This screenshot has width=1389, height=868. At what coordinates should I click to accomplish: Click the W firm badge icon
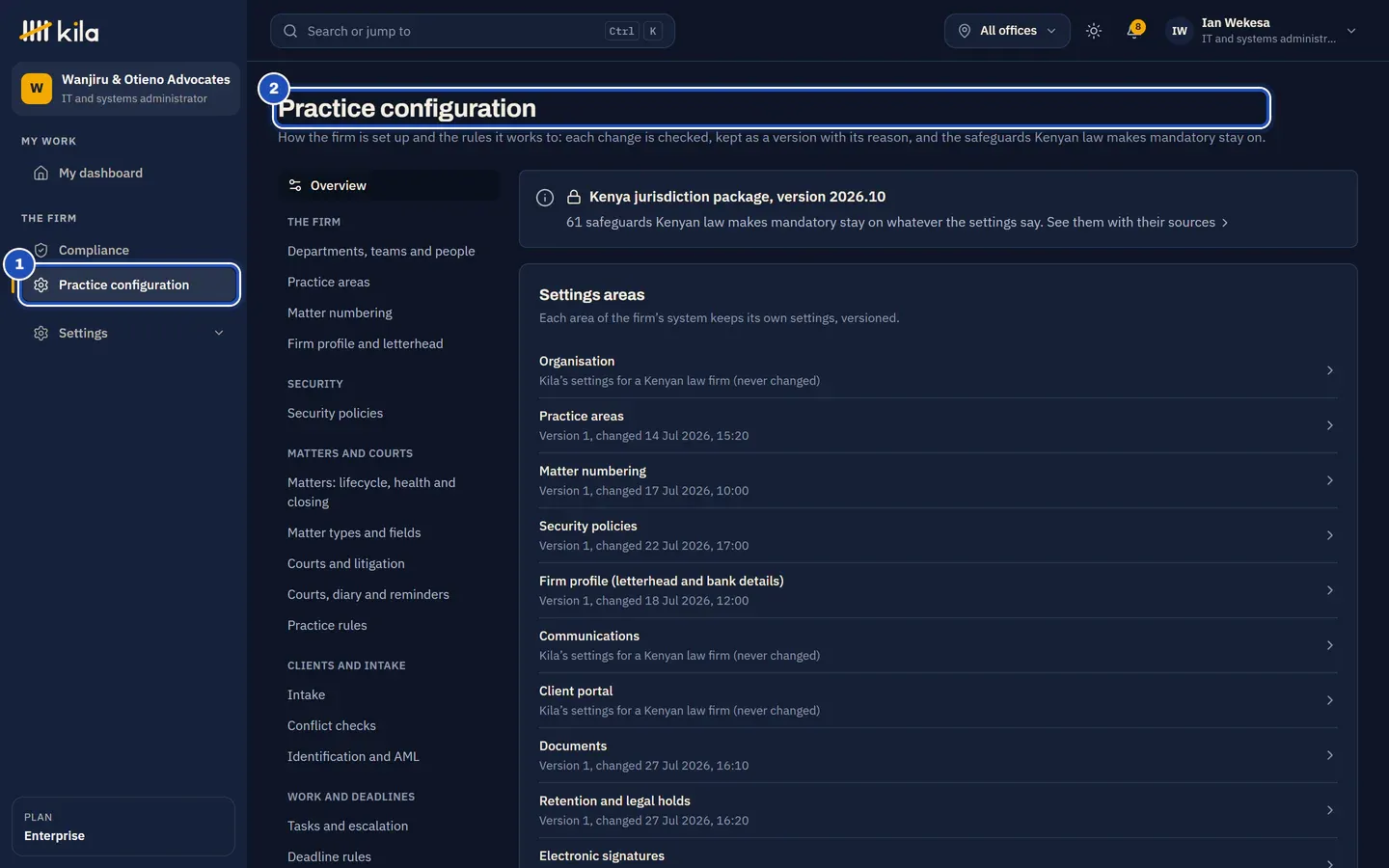coord(37,89)
